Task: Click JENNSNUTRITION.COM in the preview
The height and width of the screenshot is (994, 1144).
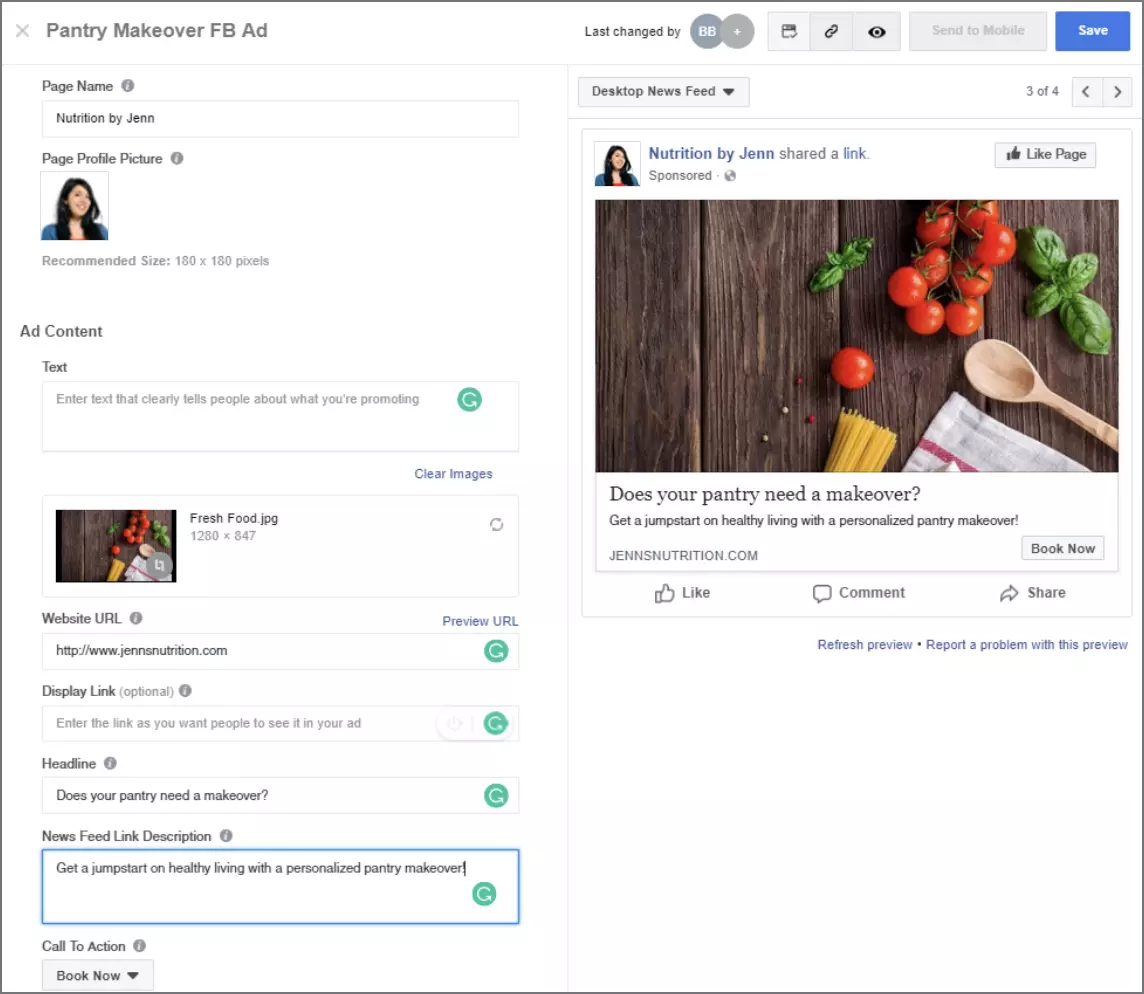Action: [683, 555]
